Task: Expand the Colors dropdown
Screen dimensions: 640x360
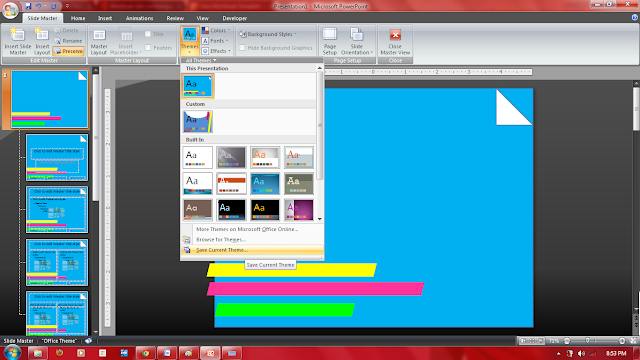Action: 216,31
